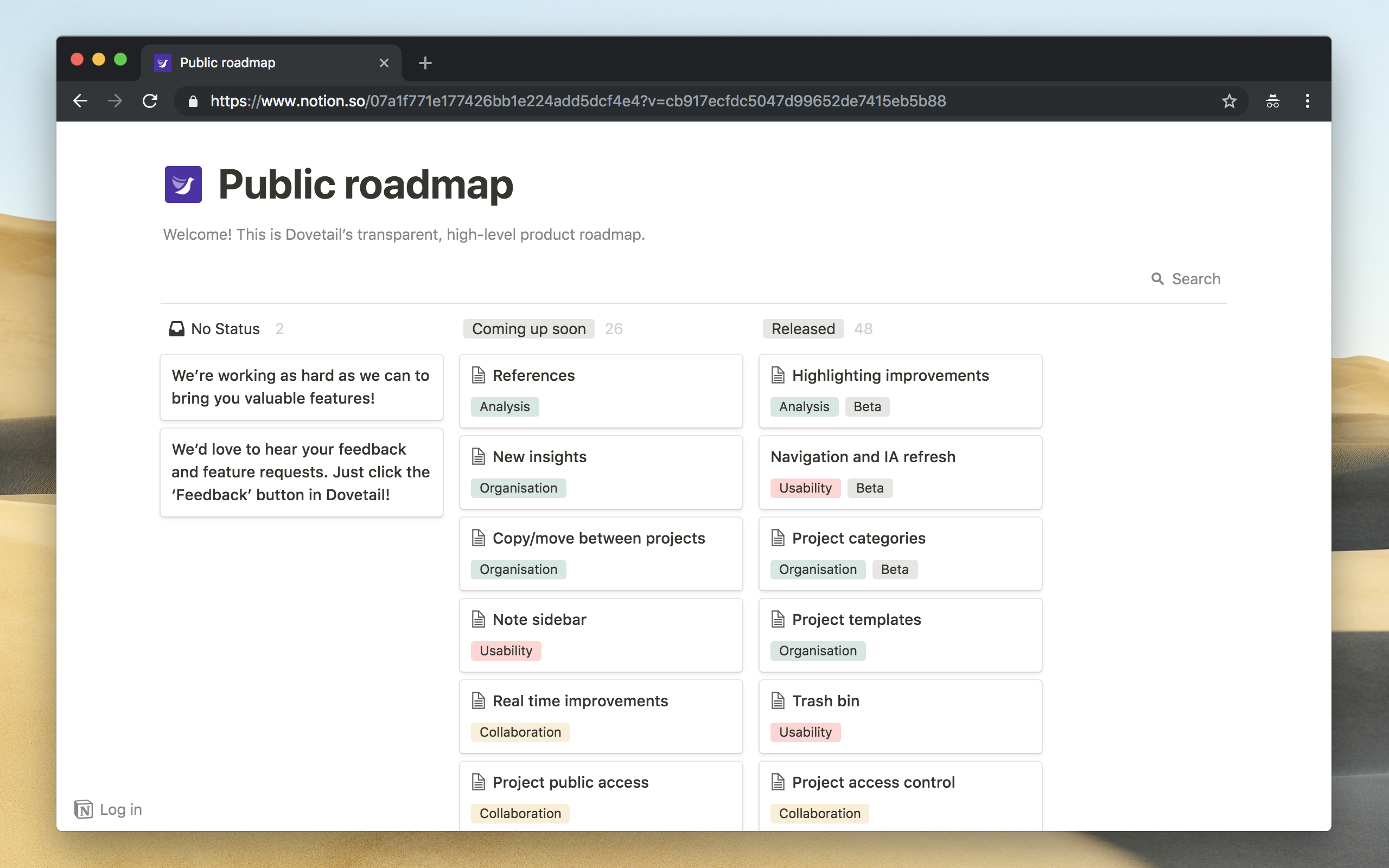Click the search magnifier icon
Screen dimensions: 1389x868
(1158, 279)
